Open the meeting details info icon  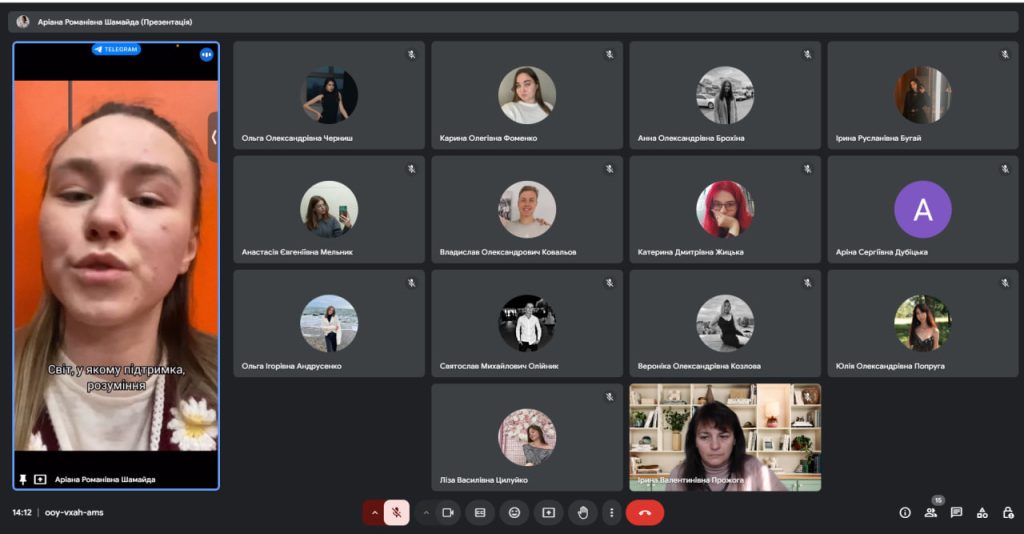pyautogui.click(x=905, y=513)
